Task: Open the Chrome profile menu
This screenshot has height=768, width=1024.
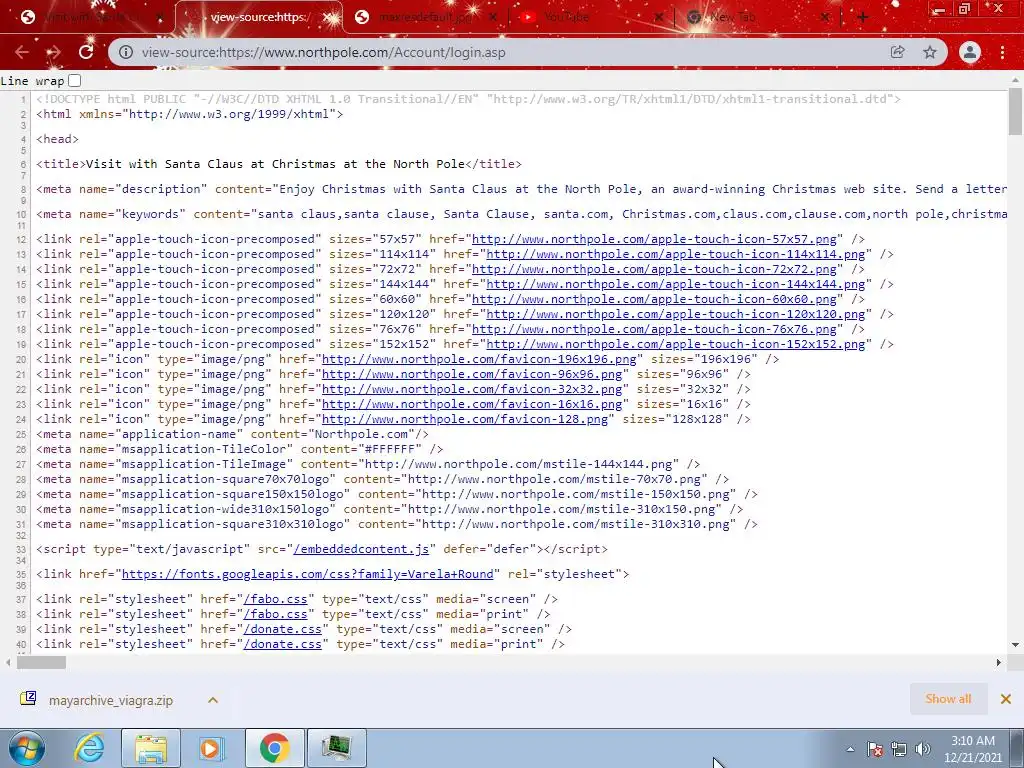Action: (970, 52)
